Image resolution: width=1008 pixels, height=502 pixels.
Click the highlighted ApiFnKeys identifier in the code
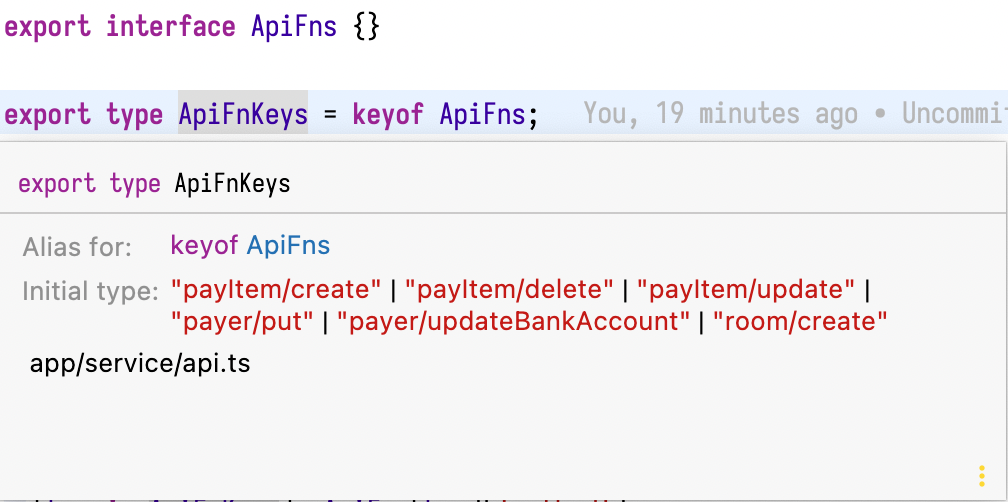click(243, 115)
